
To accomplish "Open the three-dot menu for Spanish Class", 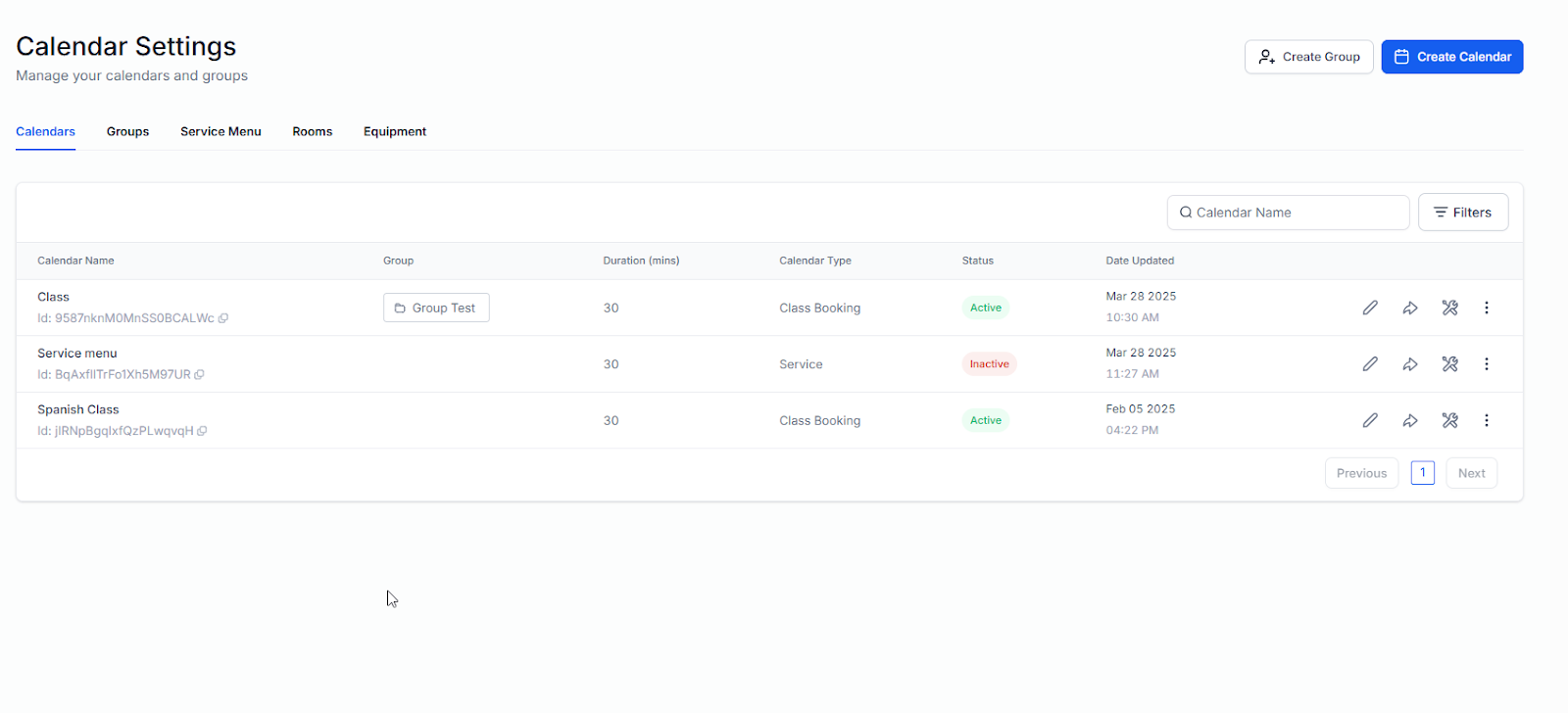I will 1486,420.
